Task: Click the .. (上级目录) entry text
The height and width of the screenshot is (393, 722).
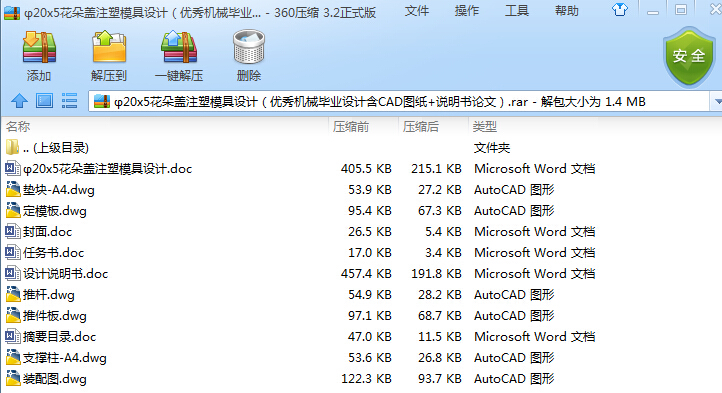Action: 56,147
